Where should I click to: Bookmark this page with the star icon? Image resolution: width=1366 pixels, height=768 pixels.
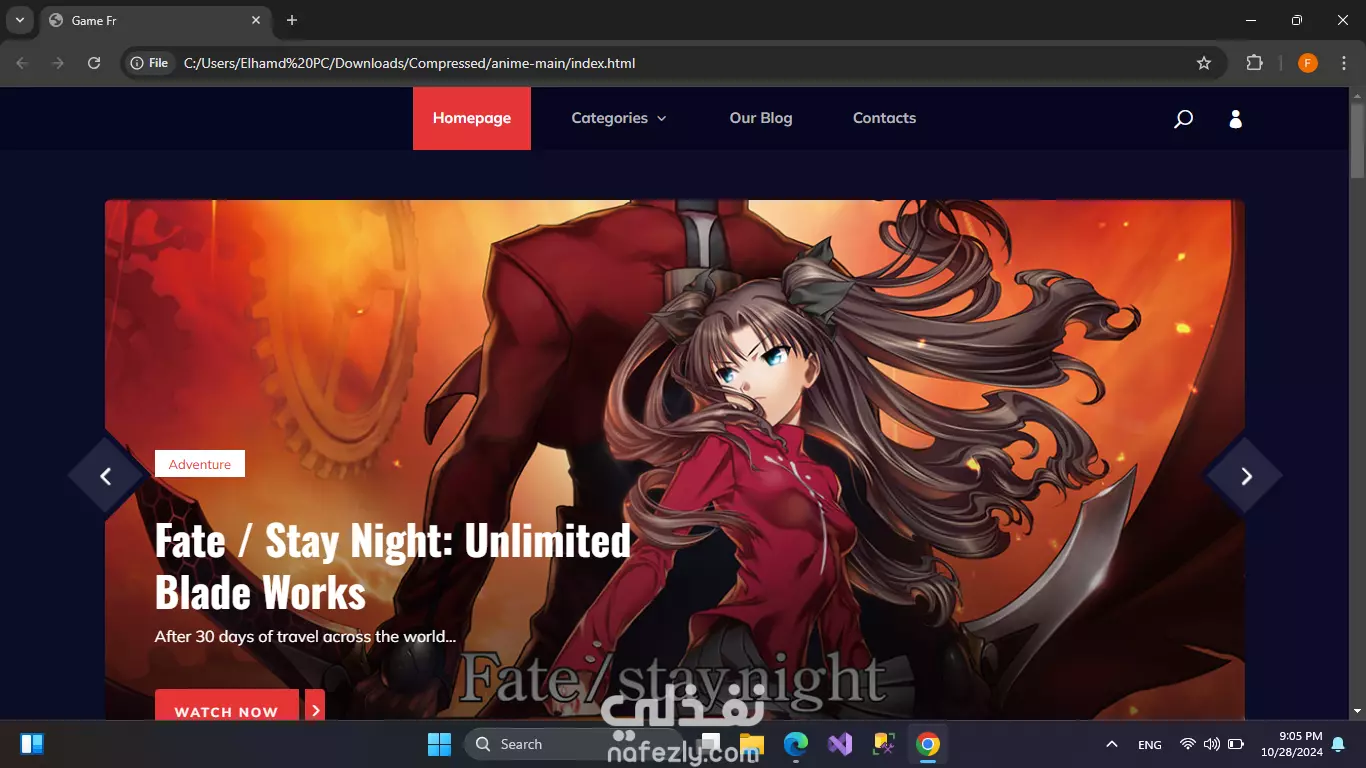coord(1204,63)
